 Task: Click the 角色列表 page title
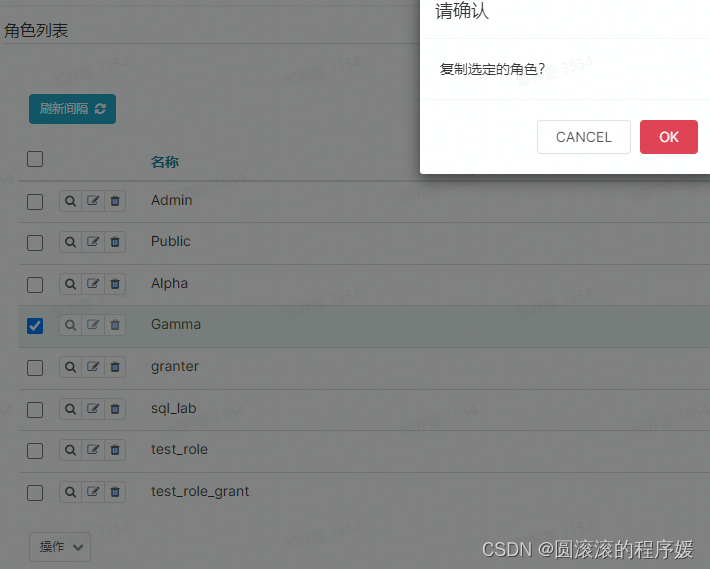(36, 31)
